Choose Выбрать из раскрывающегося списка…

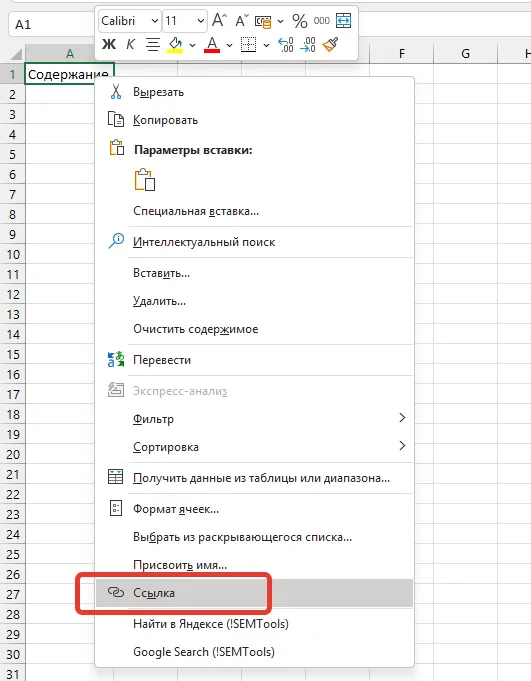[x=254, y=537]
